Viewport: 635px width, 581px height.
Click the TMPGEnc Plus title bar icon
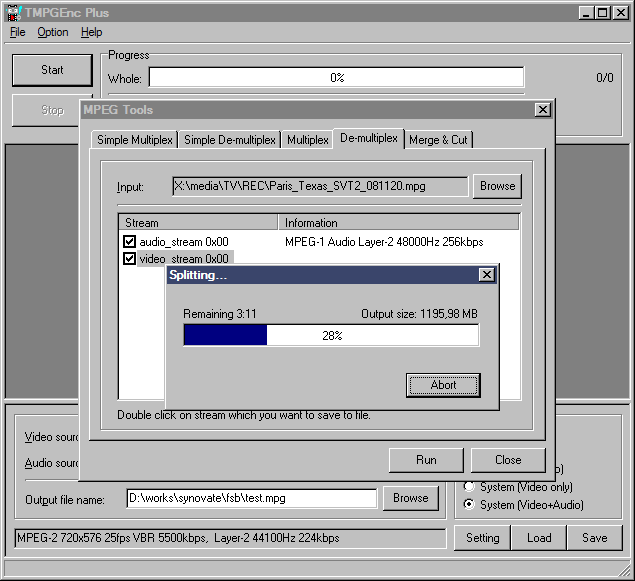click(13, 13)
